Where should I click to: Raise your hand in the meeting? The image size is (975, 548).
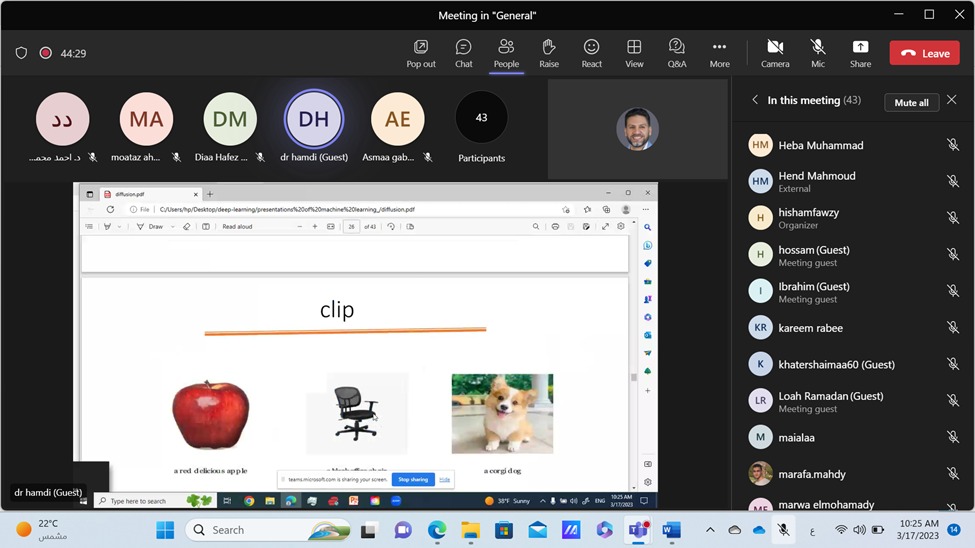pyautogui.click(x=549, y=53)
